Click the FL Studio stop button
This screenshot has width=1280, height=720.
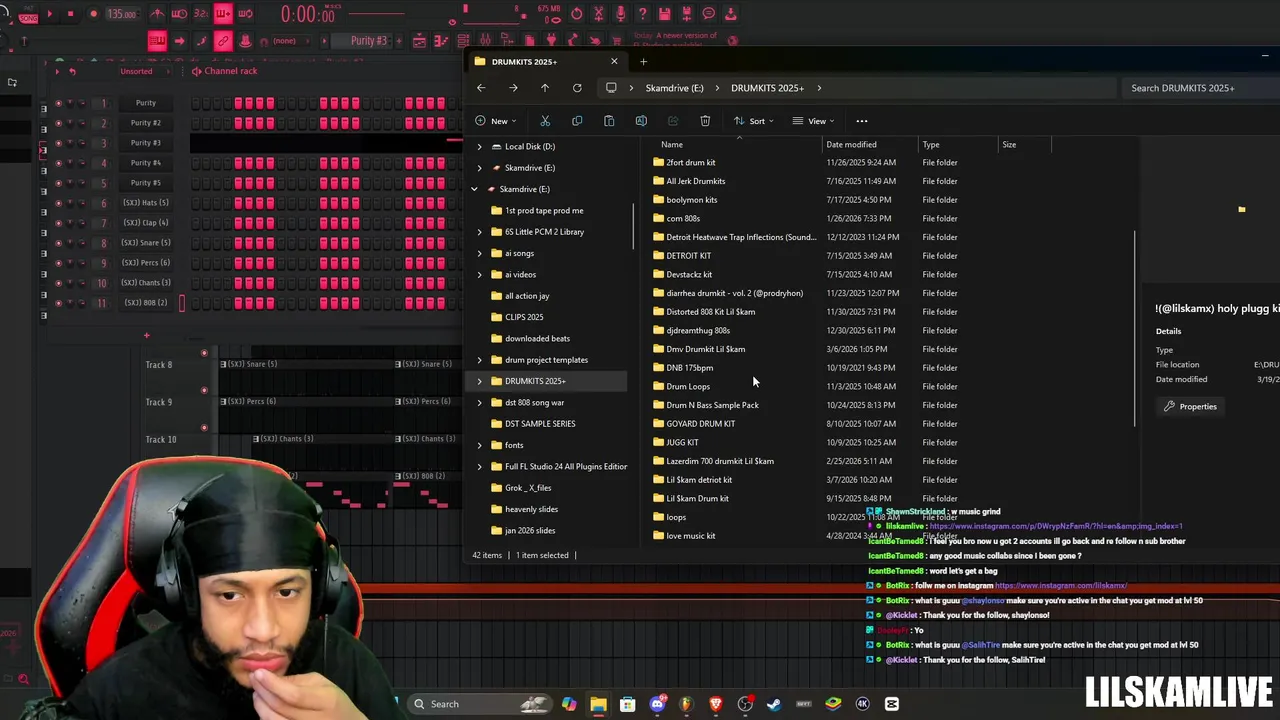[x=72, y=14]
